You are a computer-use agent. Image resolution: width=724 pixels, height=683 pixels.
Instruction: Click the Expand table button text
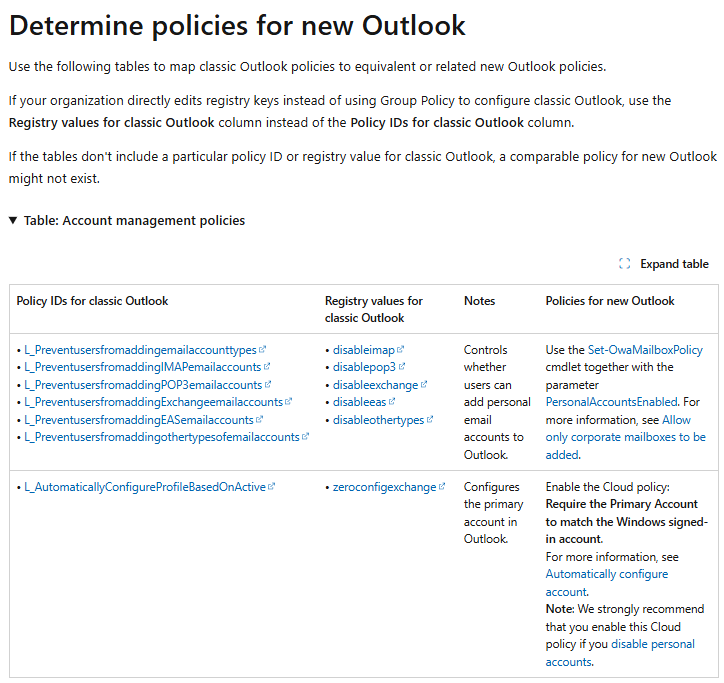coord(674,264)
